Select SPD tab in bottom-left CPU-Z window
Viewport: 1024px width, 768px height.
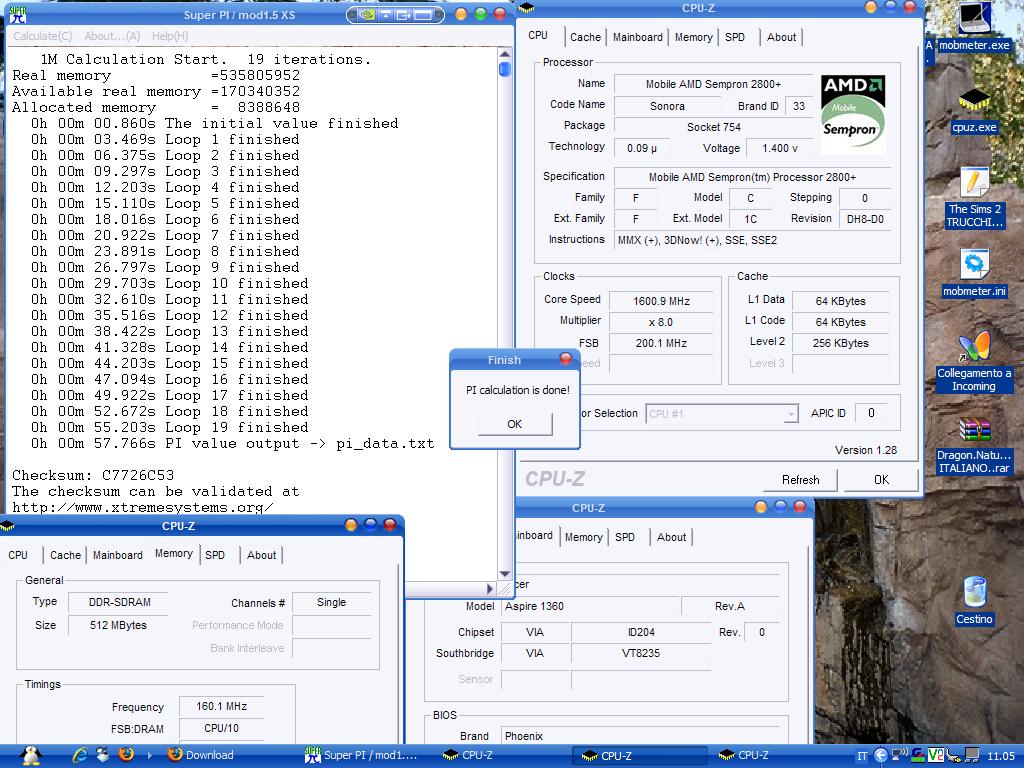click(x=215, y=555)
